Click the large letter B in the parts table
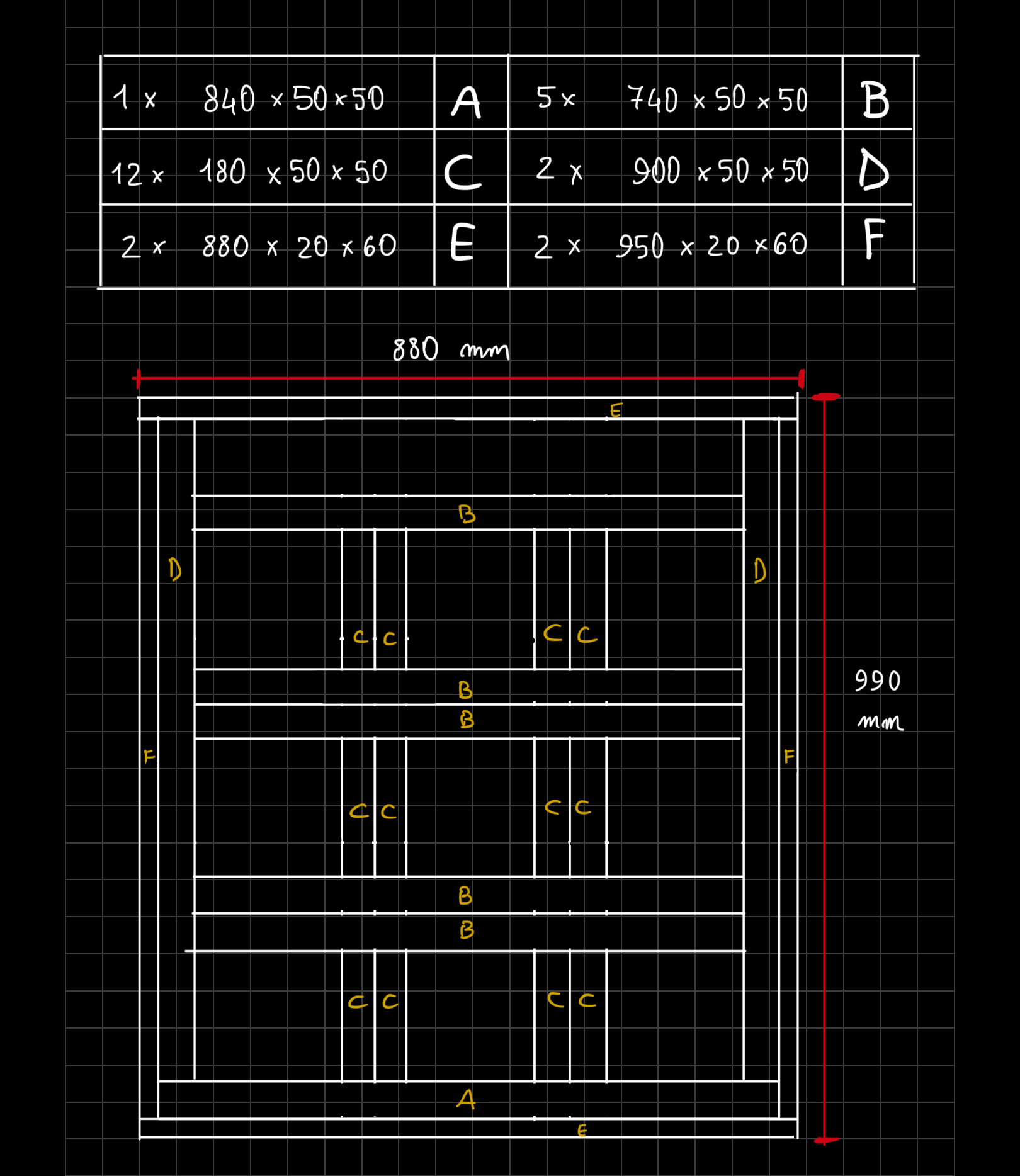Image resolution: width=1020 pixels, height=1176 pixels. click(875, 101)
